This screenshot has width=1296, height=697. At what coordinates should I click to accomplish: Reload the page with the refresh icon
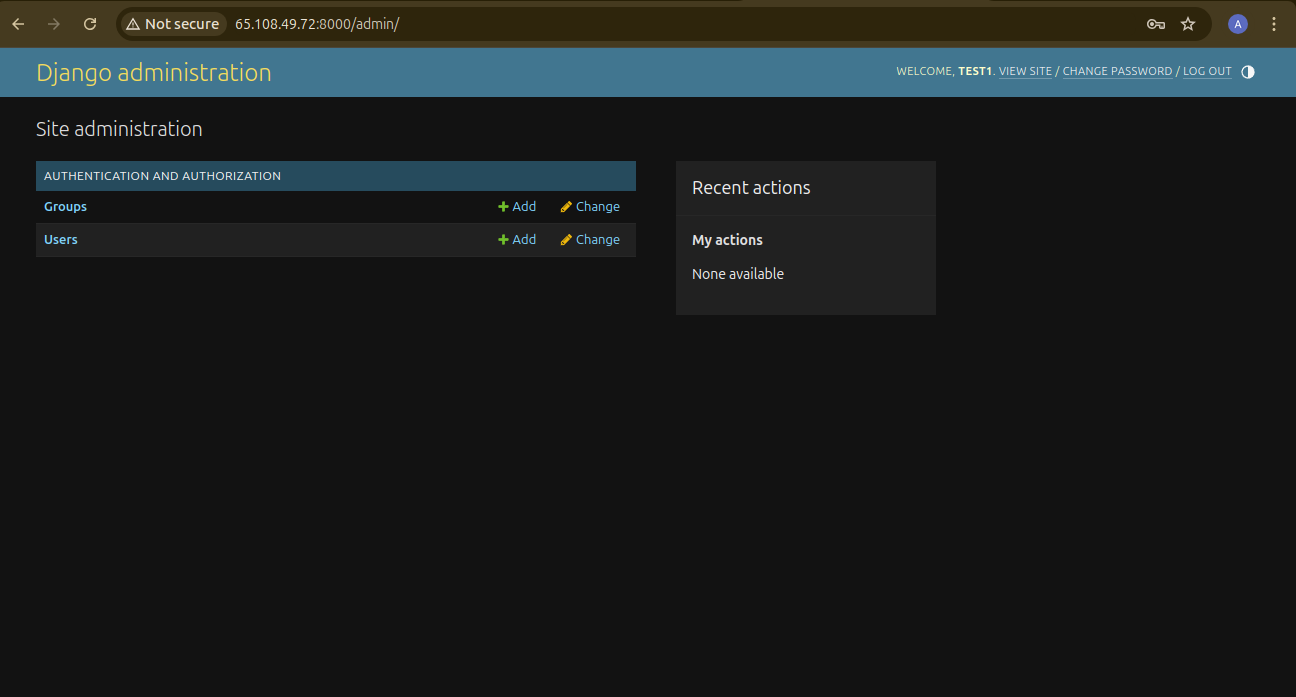(90, 24)
